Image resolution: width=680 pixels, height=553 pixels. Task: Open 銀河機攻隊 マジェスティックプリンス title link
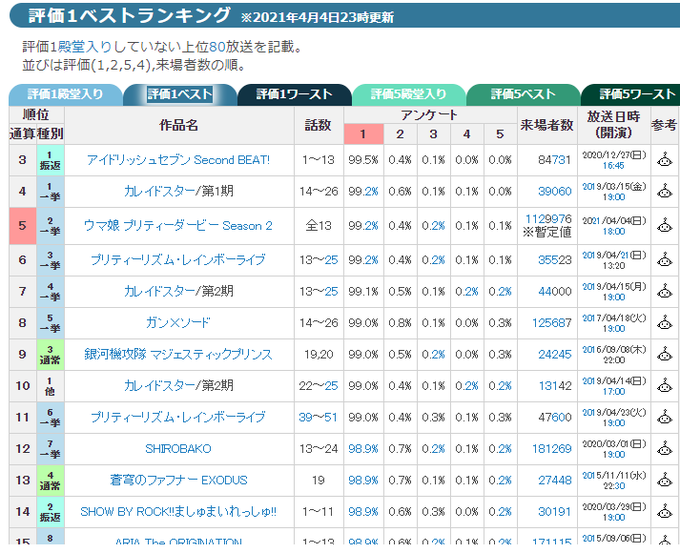pyautogui.click(x=178, y=354)
